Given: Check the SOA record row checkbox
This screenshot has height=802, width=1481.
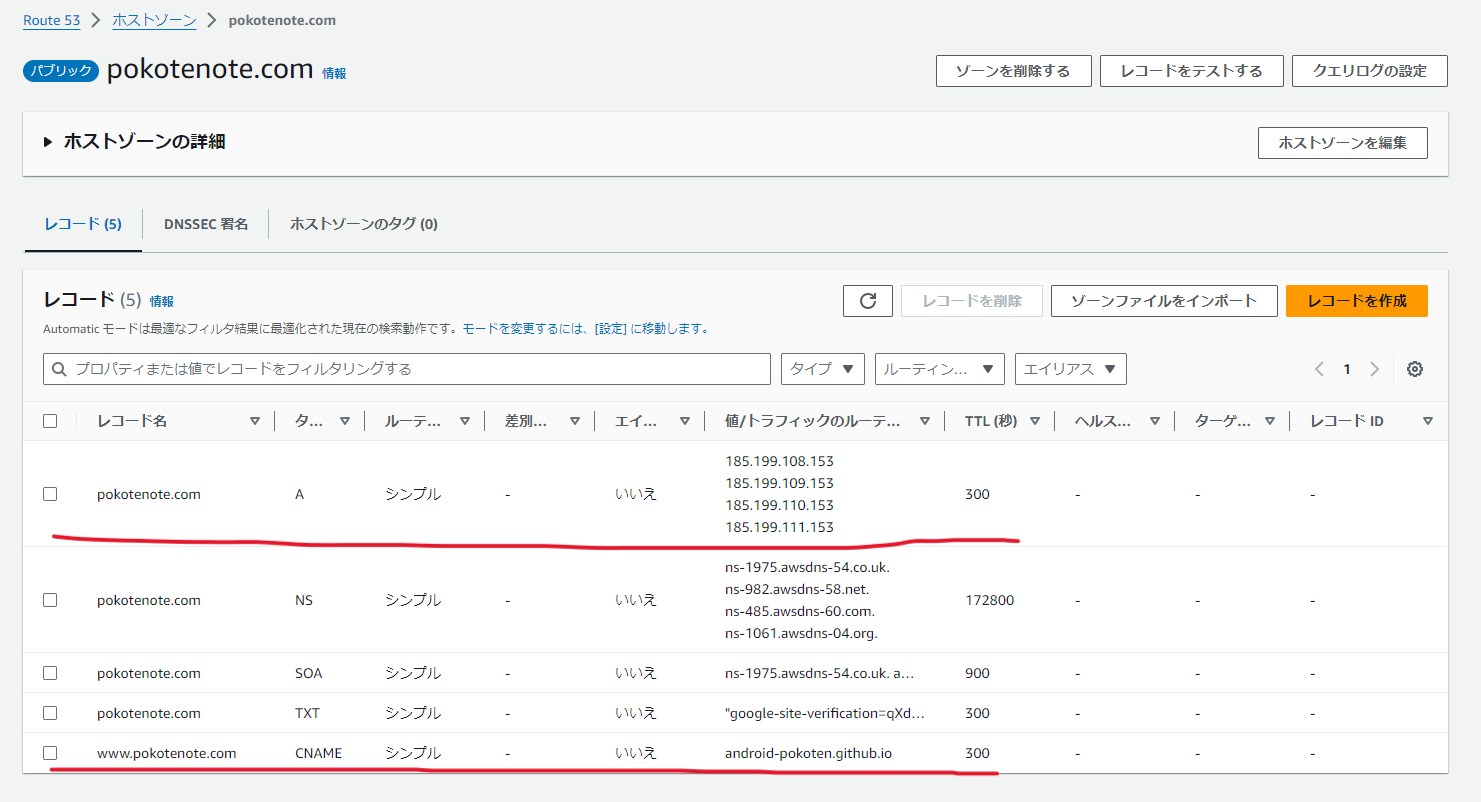Looking at the screenshot, I should click(50, 673).
